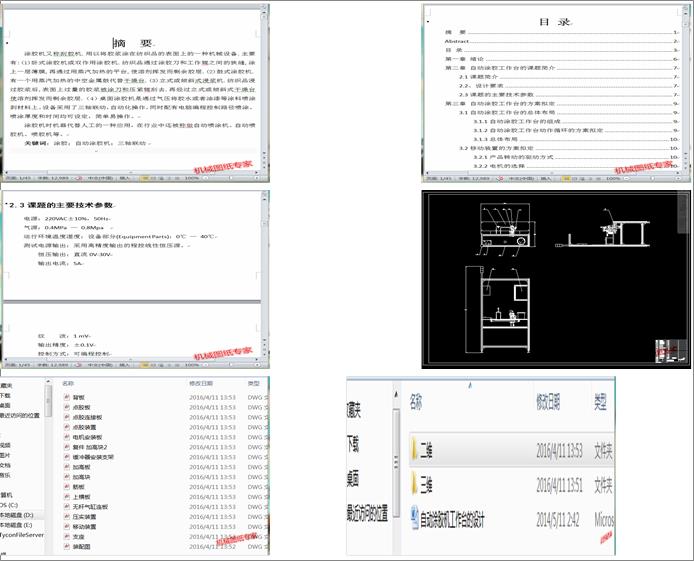Click the 2016/4/11 13:51 date of 三维 folder
The width and height of the screenshot is (694, 561).
coord(559,485)
